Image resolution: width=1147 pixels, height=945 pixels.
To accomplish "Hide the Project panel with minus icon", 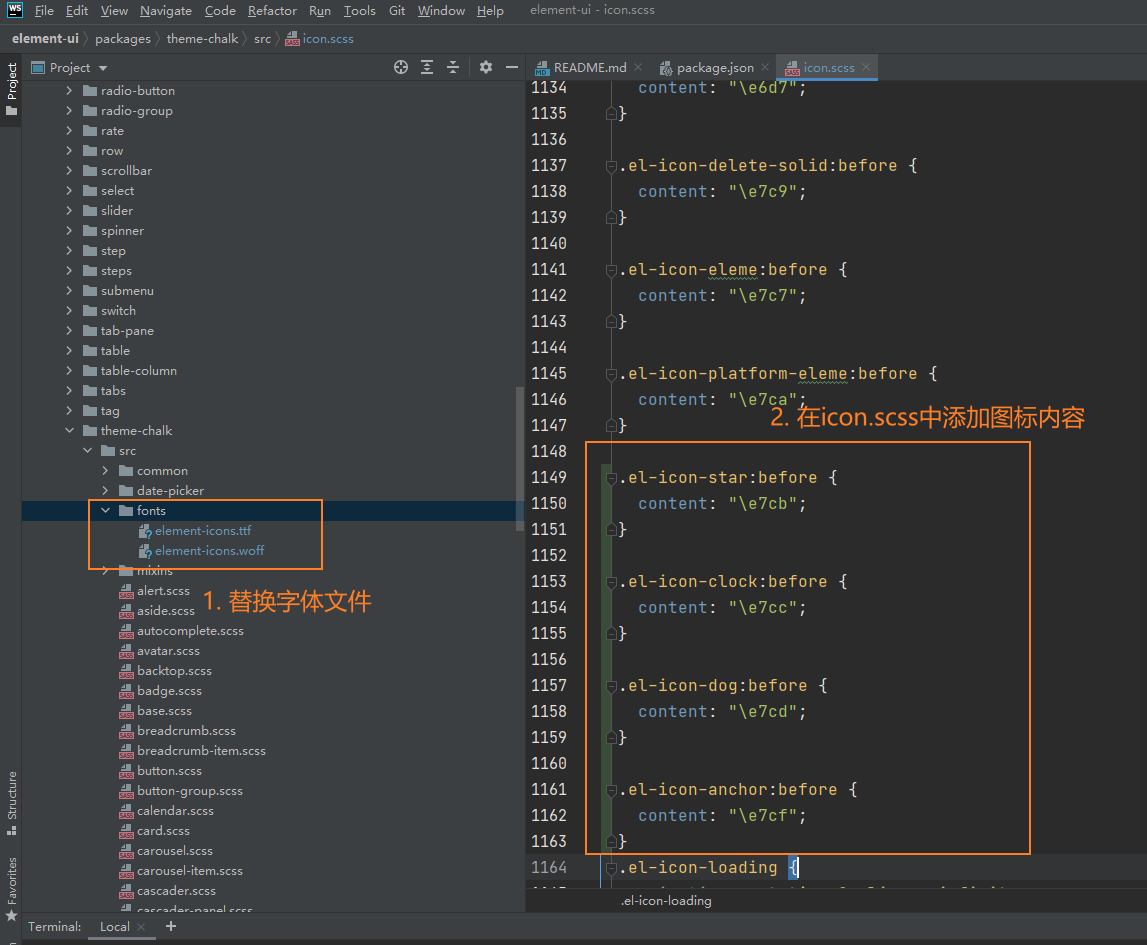I will point(512,67).
